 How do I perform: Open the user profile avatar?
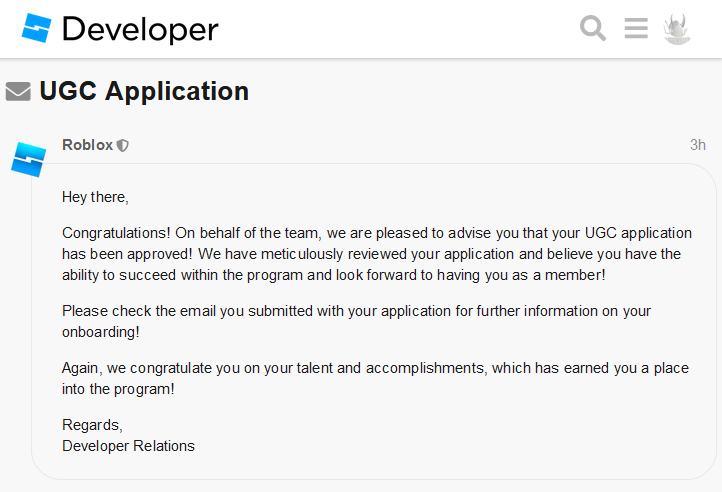pos(677,29)
